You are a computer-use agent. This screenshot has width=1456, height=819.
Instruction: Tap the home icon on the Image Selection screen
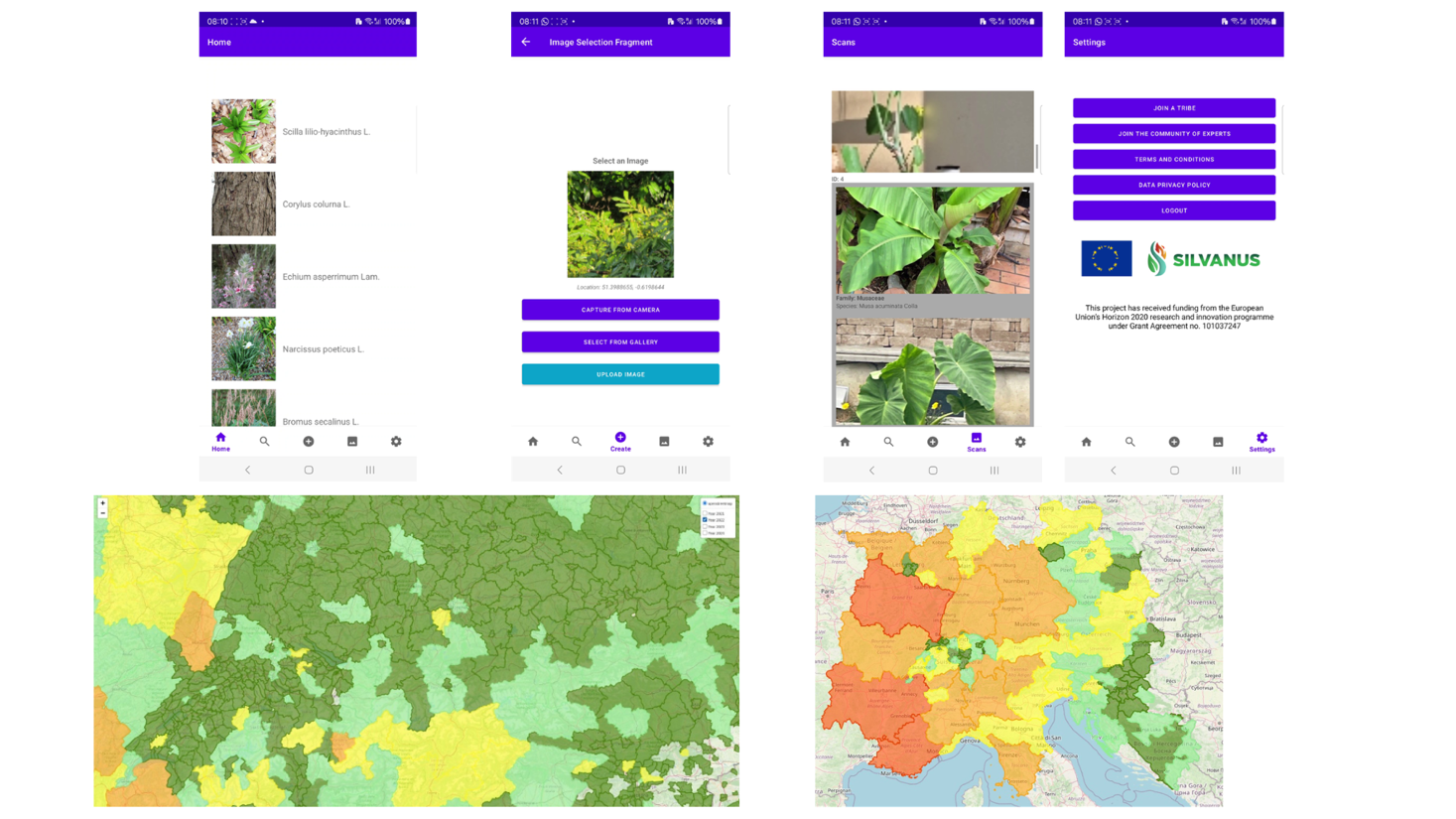[x=533, y=442]
